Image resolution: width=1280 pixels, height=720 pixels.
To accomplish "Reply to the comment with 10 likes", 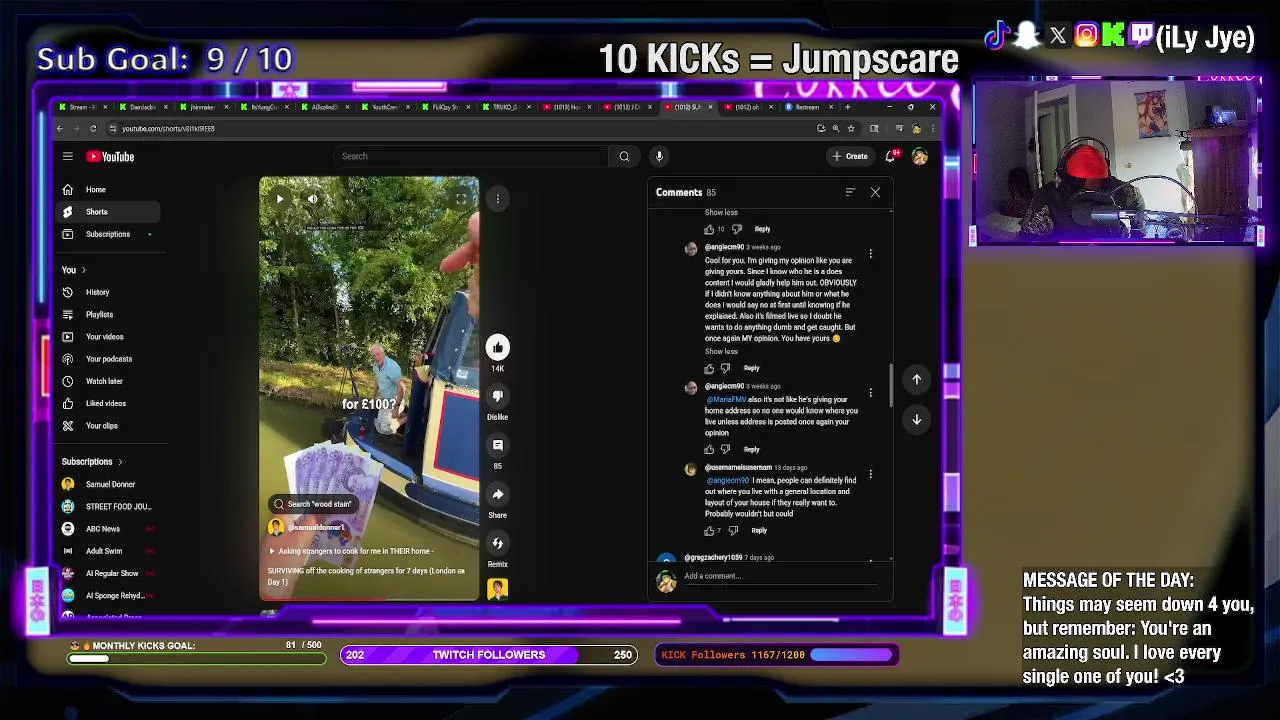I will [762, 229].
